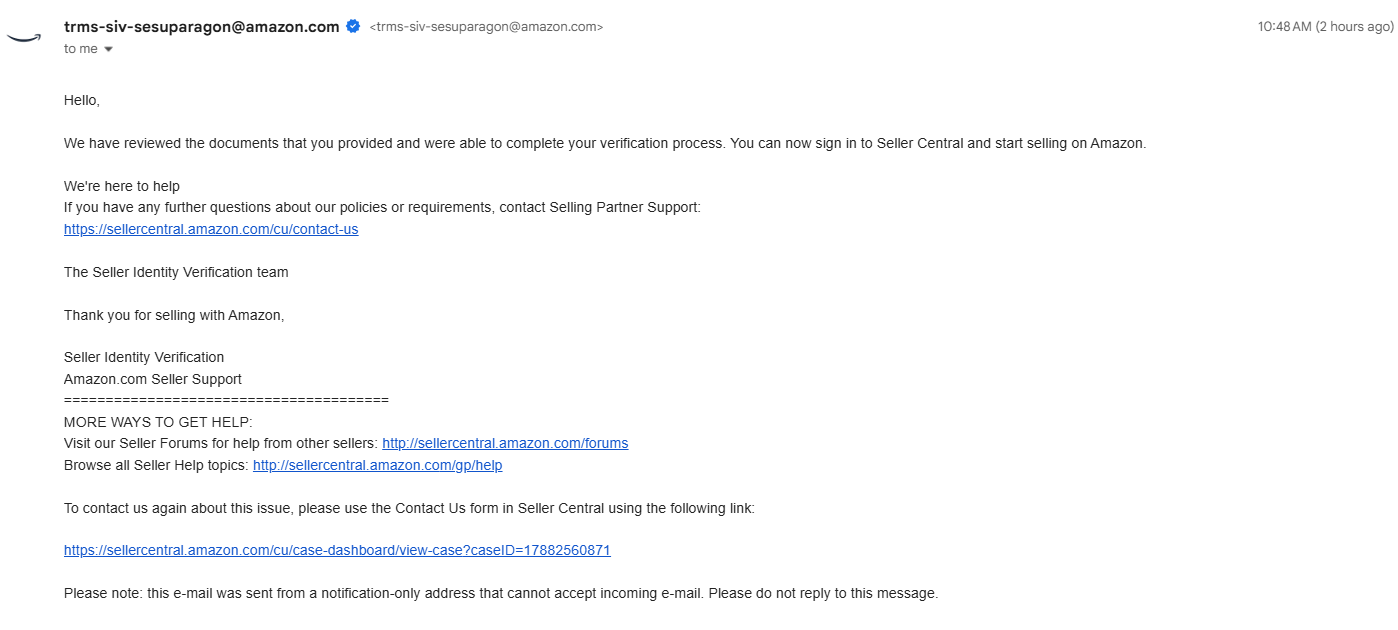Click the equal-signs separator line
This screenshot has width=1398, height=630.
point(226,400)
